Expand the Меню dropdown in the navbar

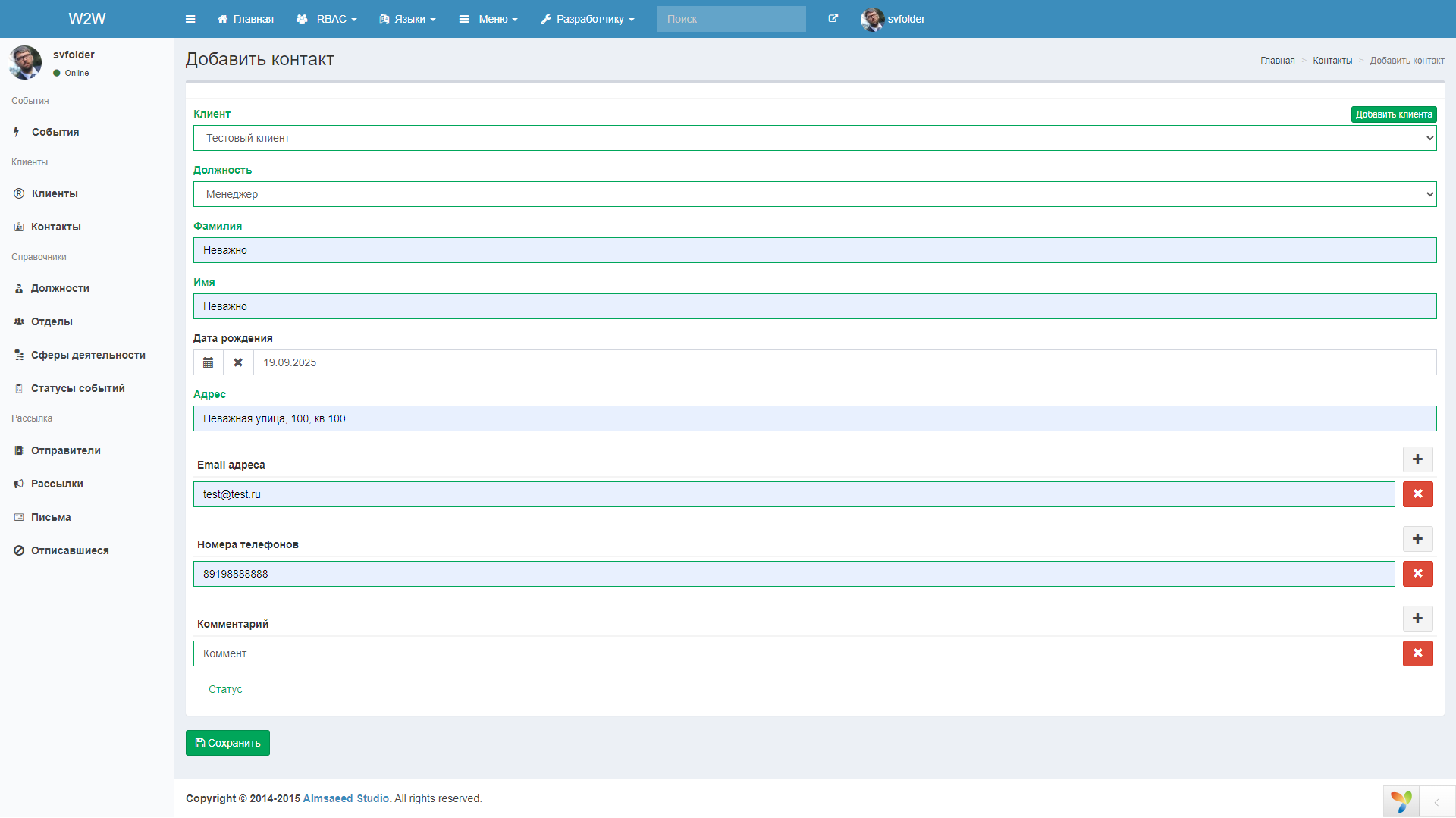488,19
